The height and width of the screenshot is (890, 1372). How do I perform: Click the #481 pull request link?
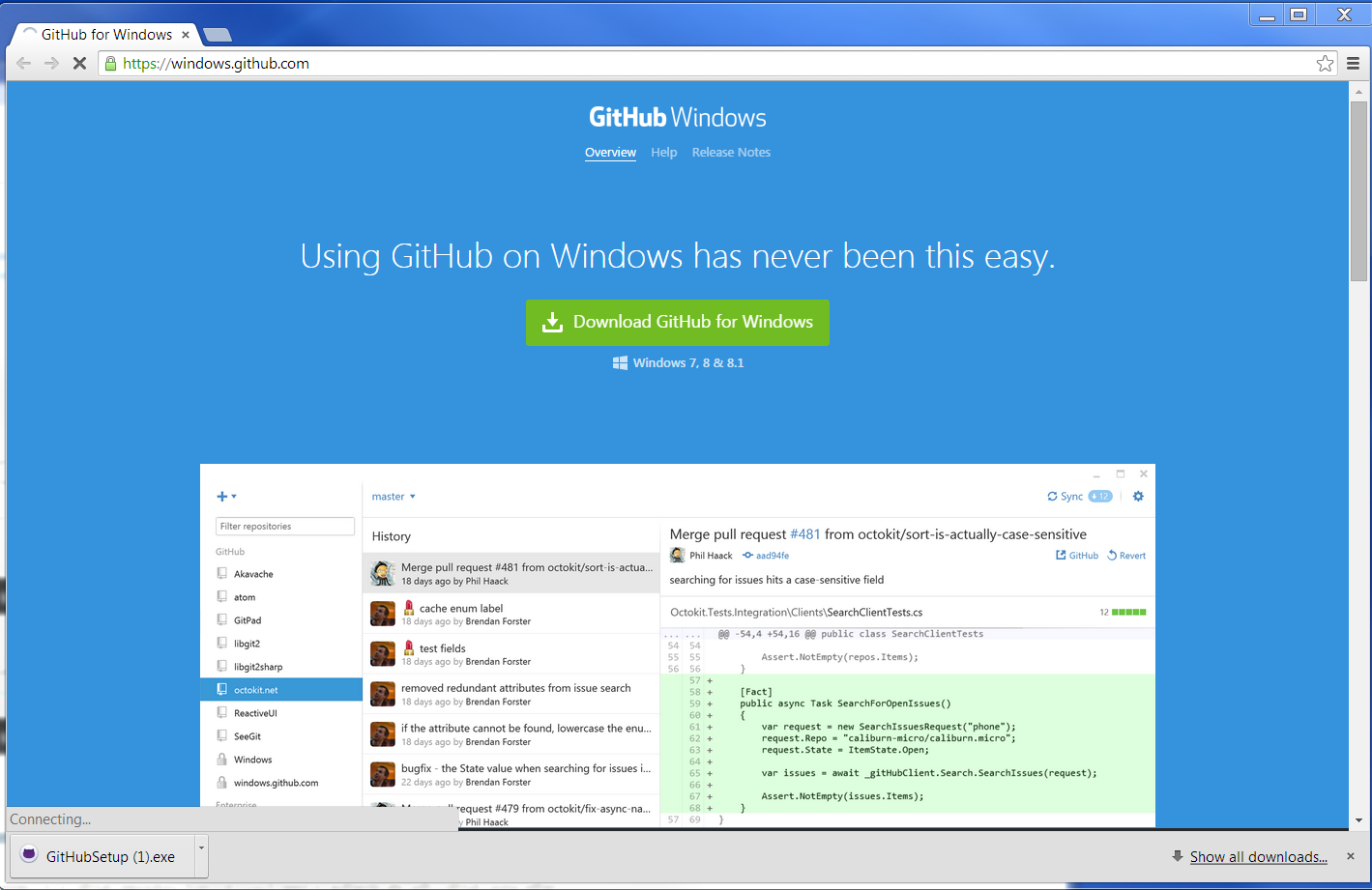point(805,534)
